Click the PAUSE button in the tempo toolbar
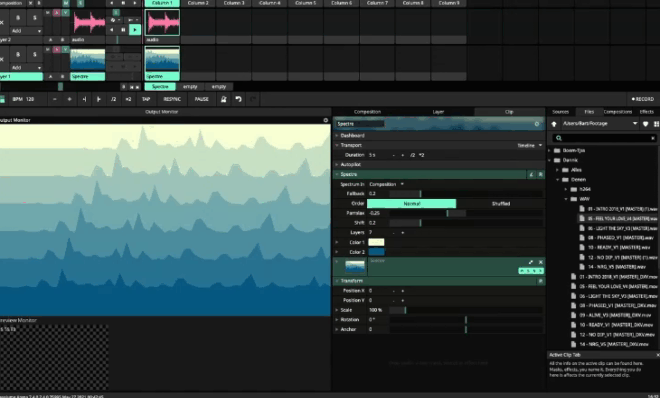The width and height of the screenshot is (660, 398). pos(201,99)
